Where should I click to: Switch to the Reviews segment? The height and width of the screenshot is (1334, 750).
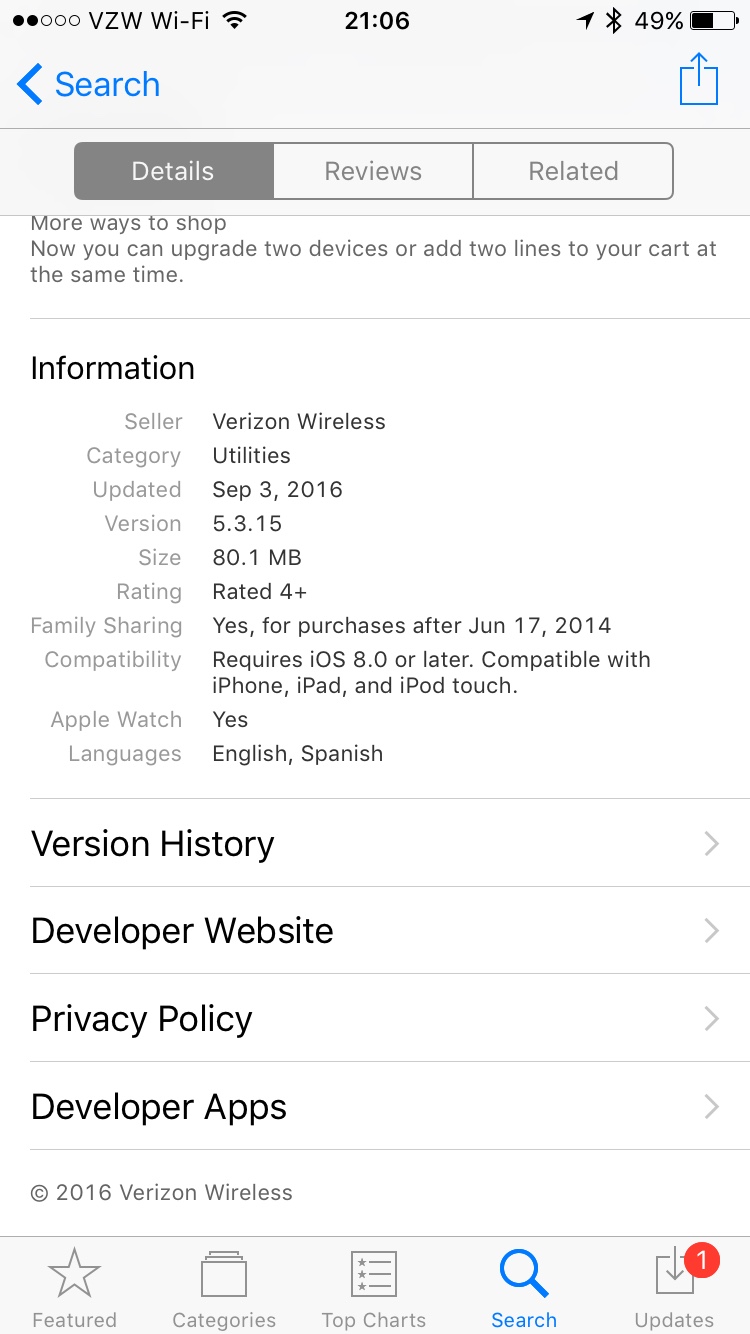point(373,171)
